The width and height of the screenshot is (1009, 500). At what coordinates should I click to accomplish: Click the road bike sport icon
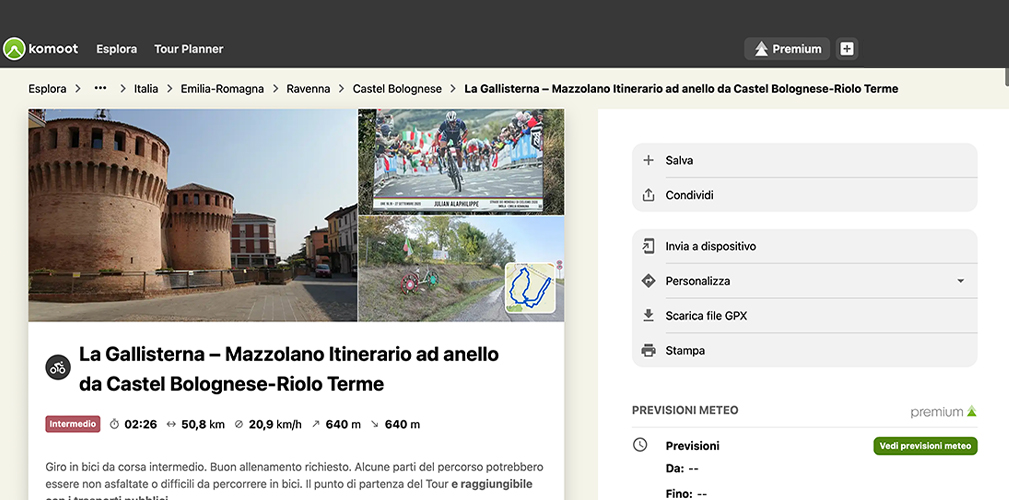coord(58,367)
